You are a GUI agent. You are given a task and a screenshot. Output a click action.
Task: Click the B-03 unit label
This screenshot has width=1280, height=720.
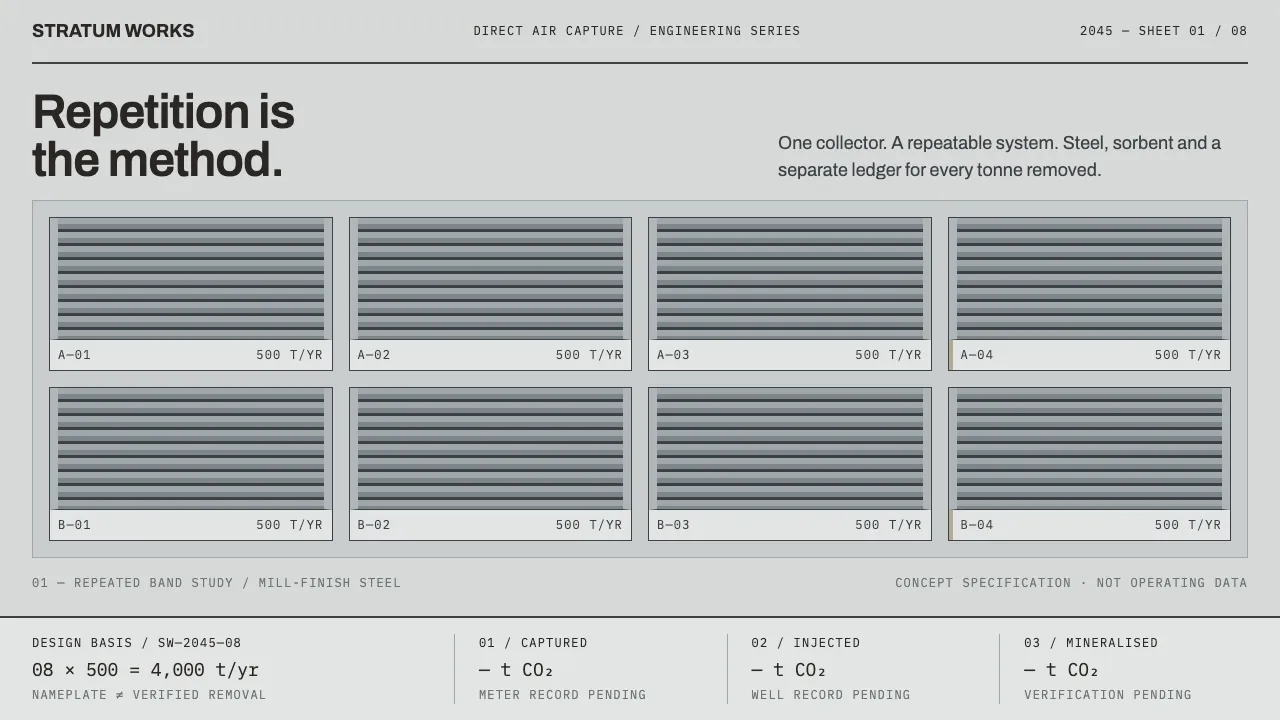point(673,525)
